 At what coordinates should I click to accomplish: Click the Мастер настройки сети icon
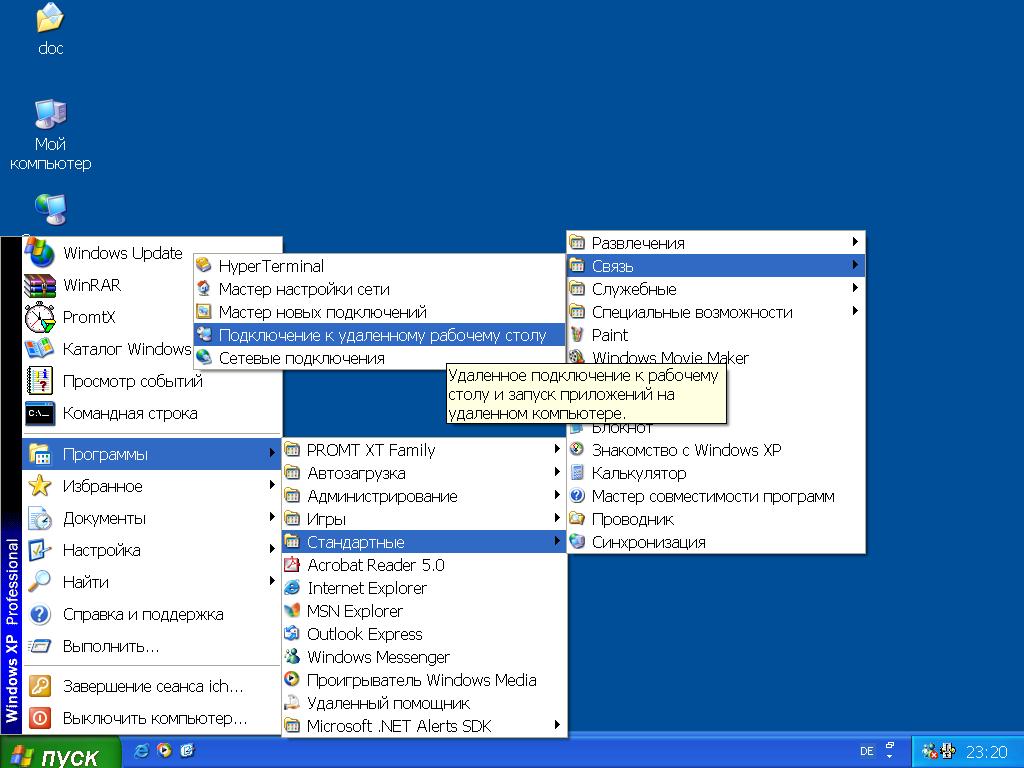pos(204,288)
